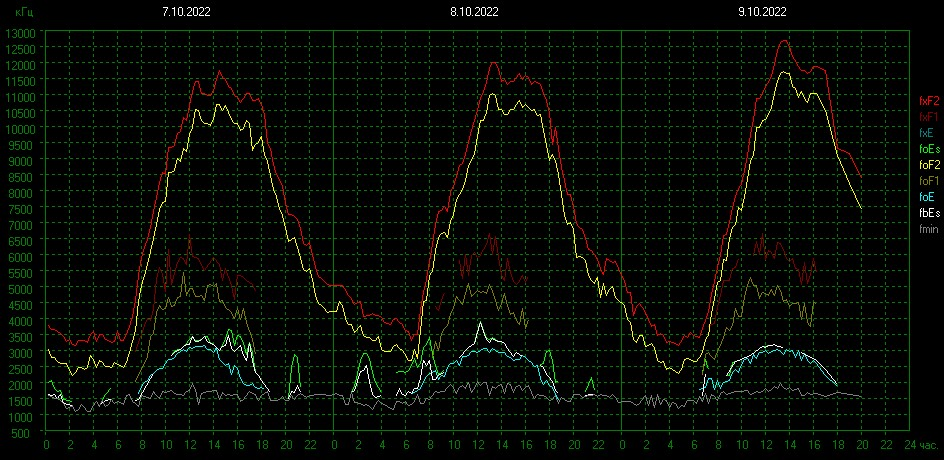The image size is (944, 460).
Task: Click the cyan foE legend label
Action: [x=927, y=196]
